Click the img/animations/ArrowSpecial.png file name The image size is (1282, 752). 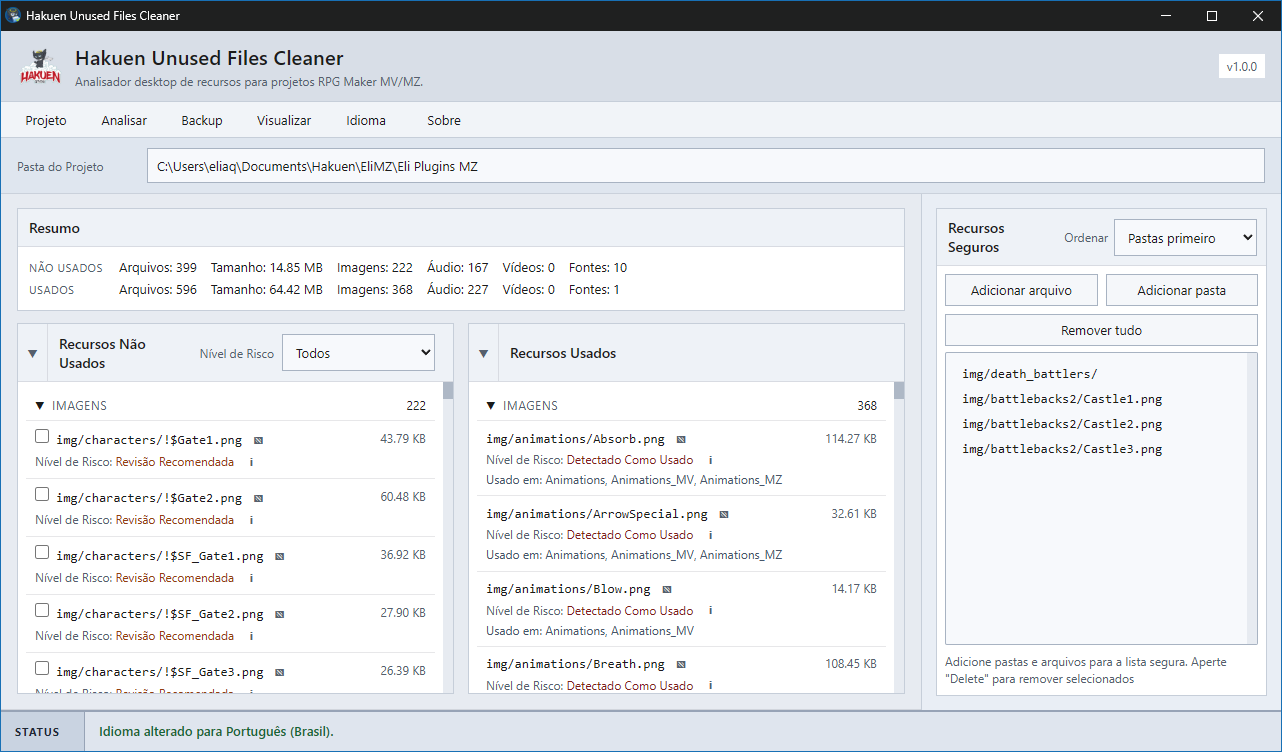coord(597,514)
